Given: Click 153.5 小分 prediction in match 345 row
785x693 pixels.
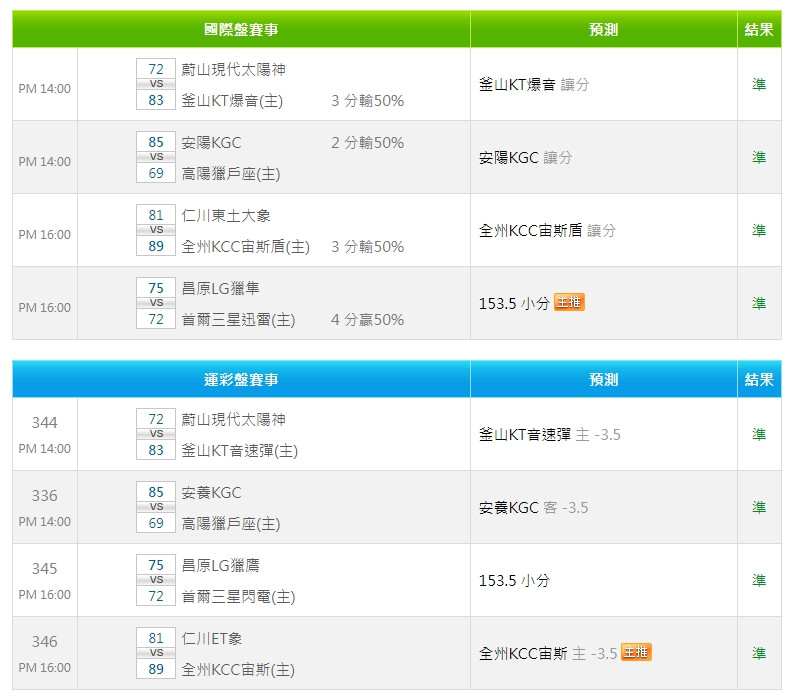Looking at the screenshot, I should 515,580.
